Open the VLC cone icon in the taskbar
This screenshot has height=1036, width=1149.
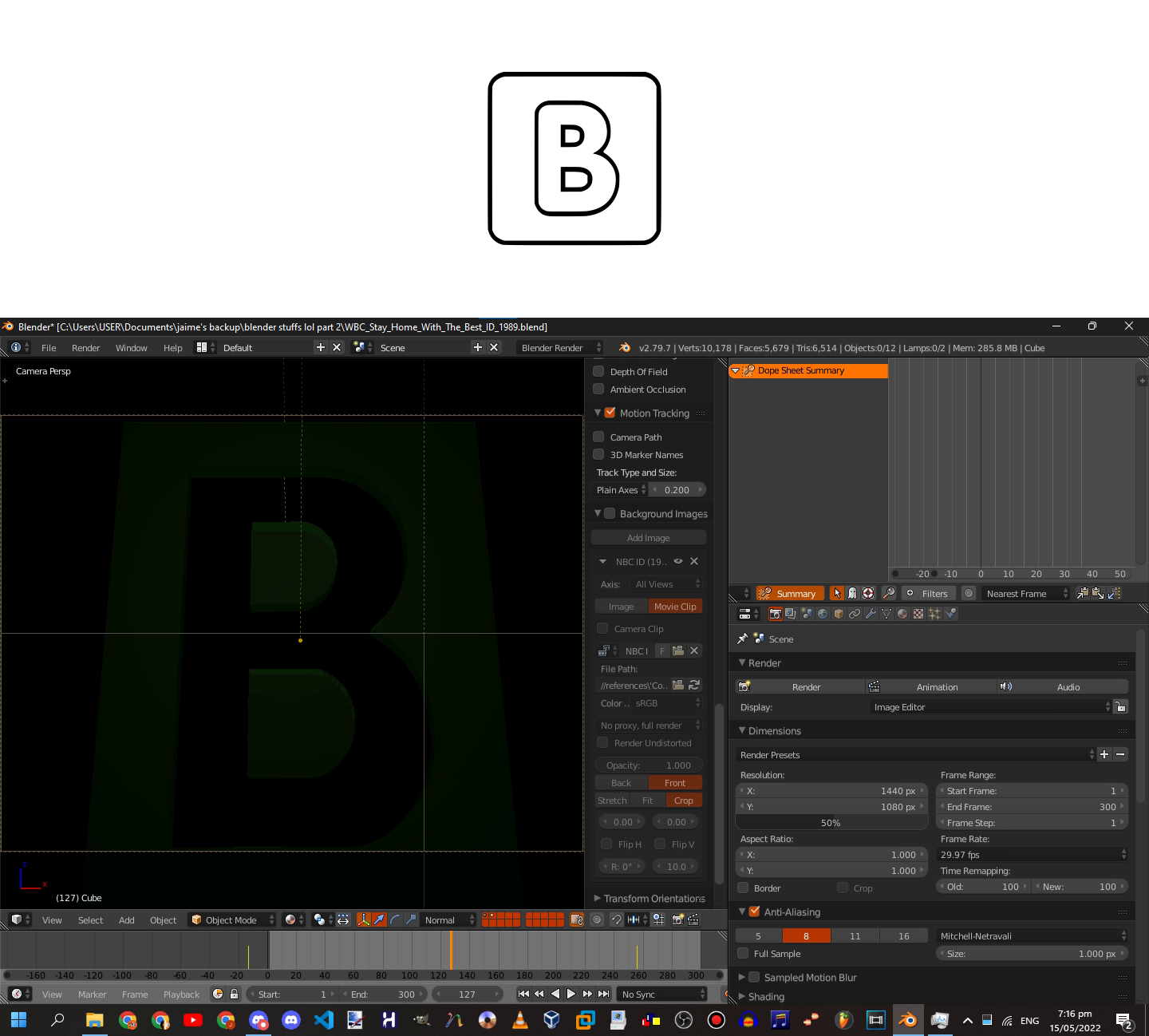pyautogui.click(x=519, y=1019)
